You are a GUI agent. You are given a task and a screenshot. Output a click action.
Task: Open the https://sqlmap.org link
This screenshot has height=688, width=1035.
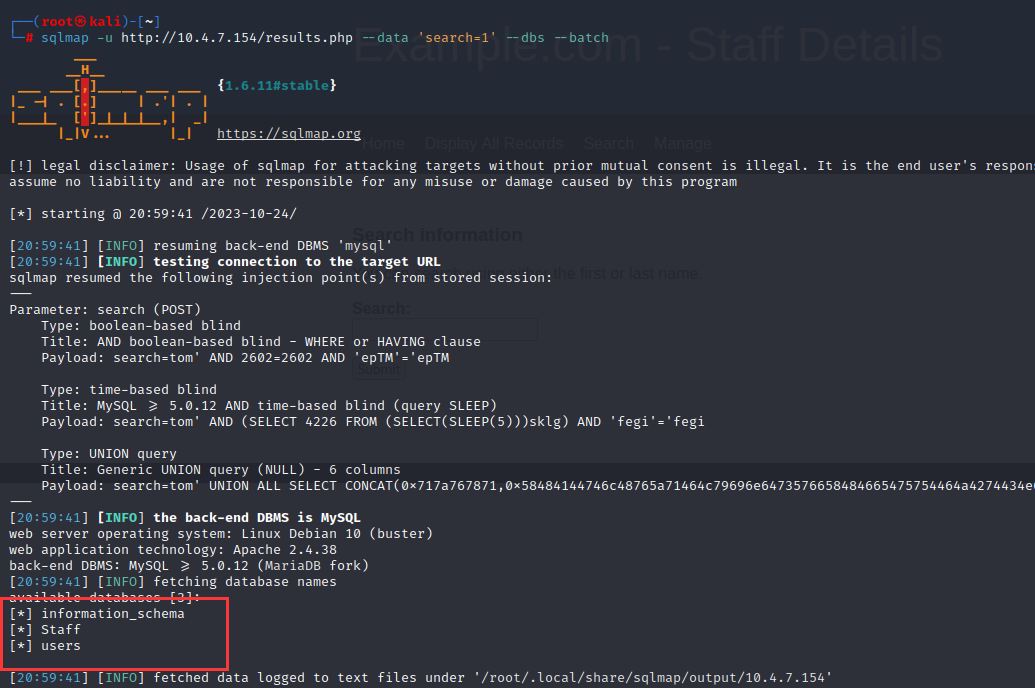pos(289,133)
